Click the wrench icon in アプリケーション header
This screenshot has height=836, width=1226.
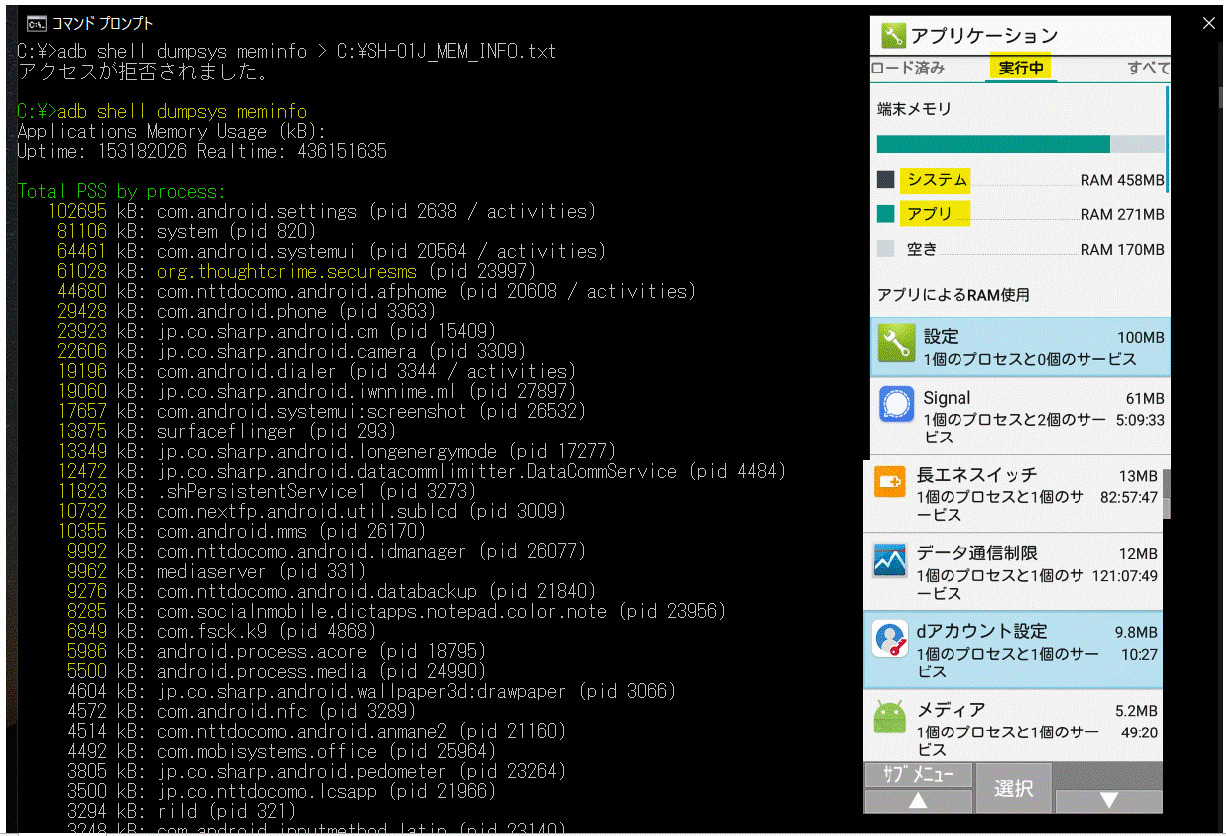click(x=893, y=37)
